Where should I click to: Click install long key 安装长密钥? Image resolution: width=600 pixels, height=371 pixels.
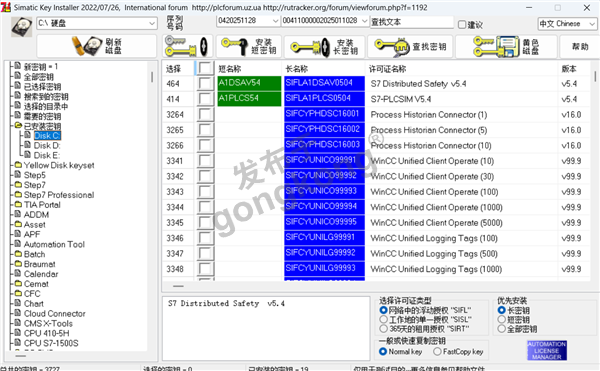click(x=324, y=46)
